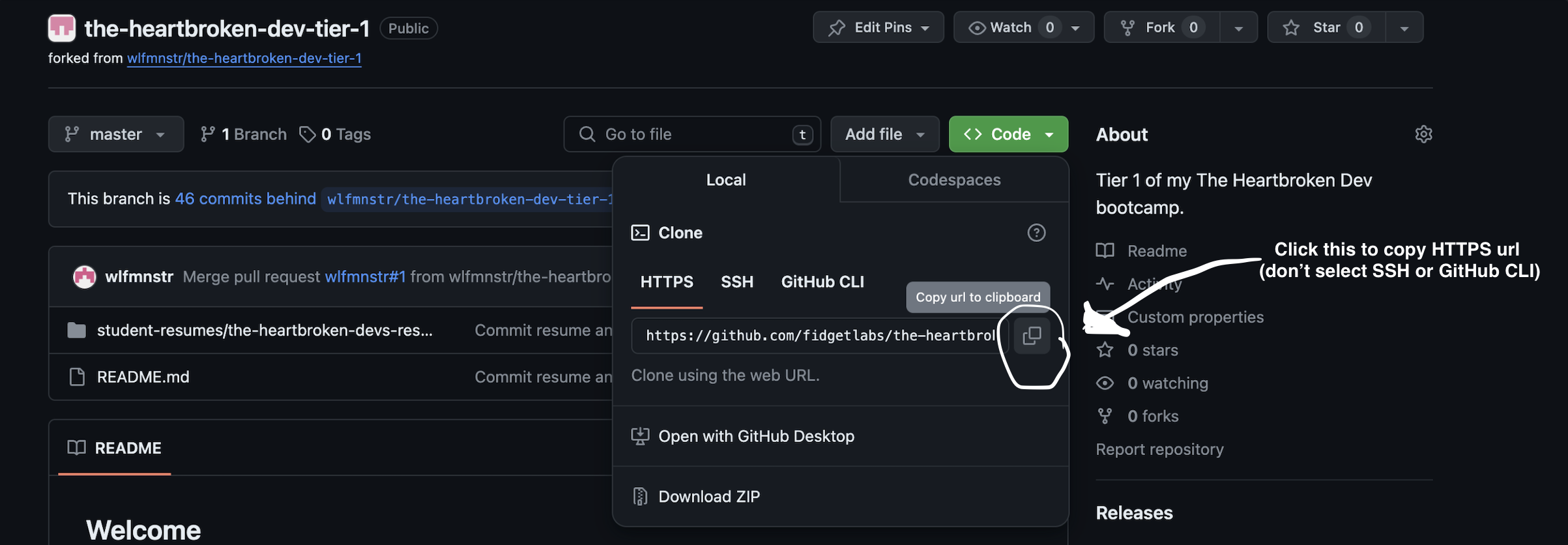1568x545 pixels.
Task: Click Report repository link
Action: [1159, 449]
